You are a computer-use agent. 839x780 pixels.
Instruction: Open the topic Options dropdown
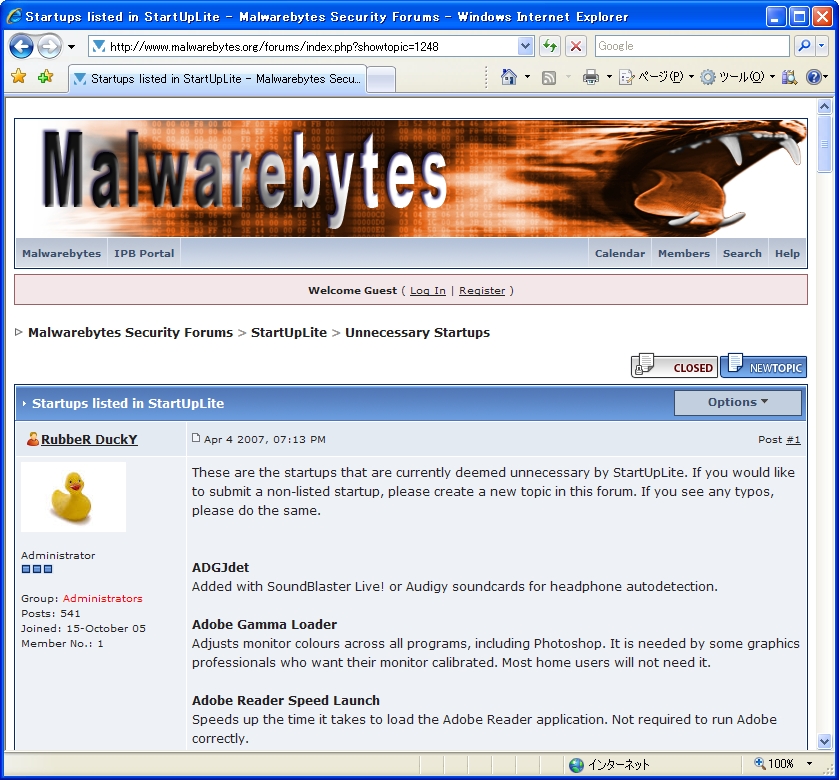(738, 402)
